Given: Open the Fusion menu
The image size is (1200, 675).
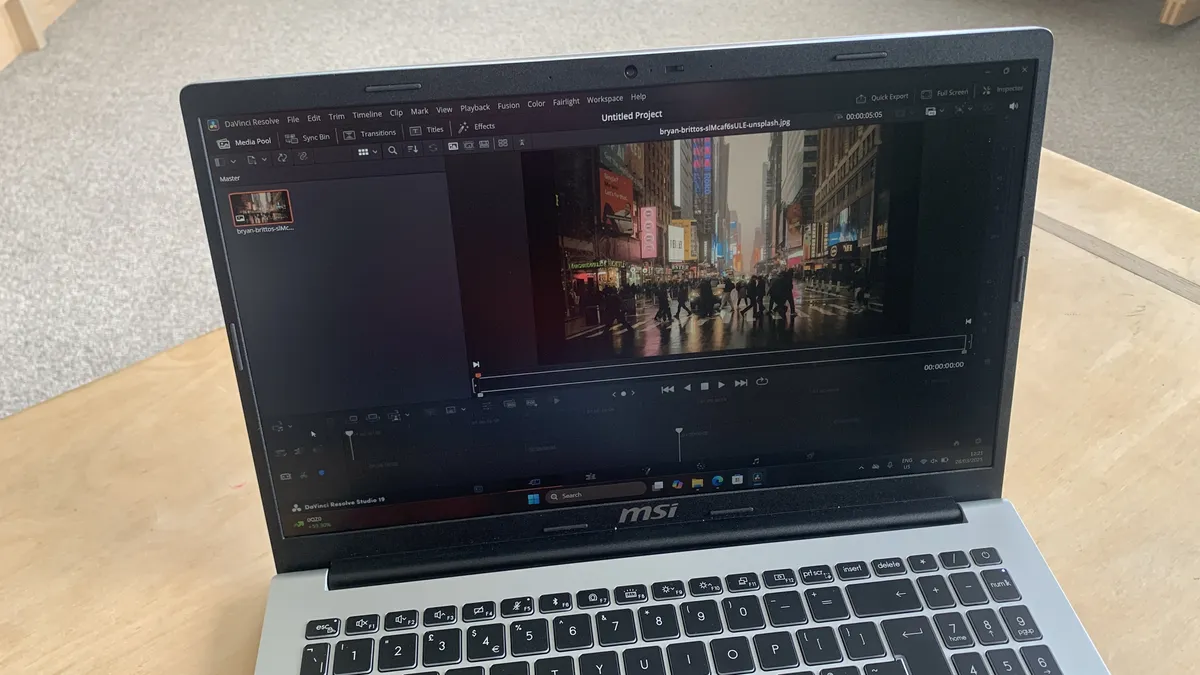Looking at the screenshot, I should 509,106.
